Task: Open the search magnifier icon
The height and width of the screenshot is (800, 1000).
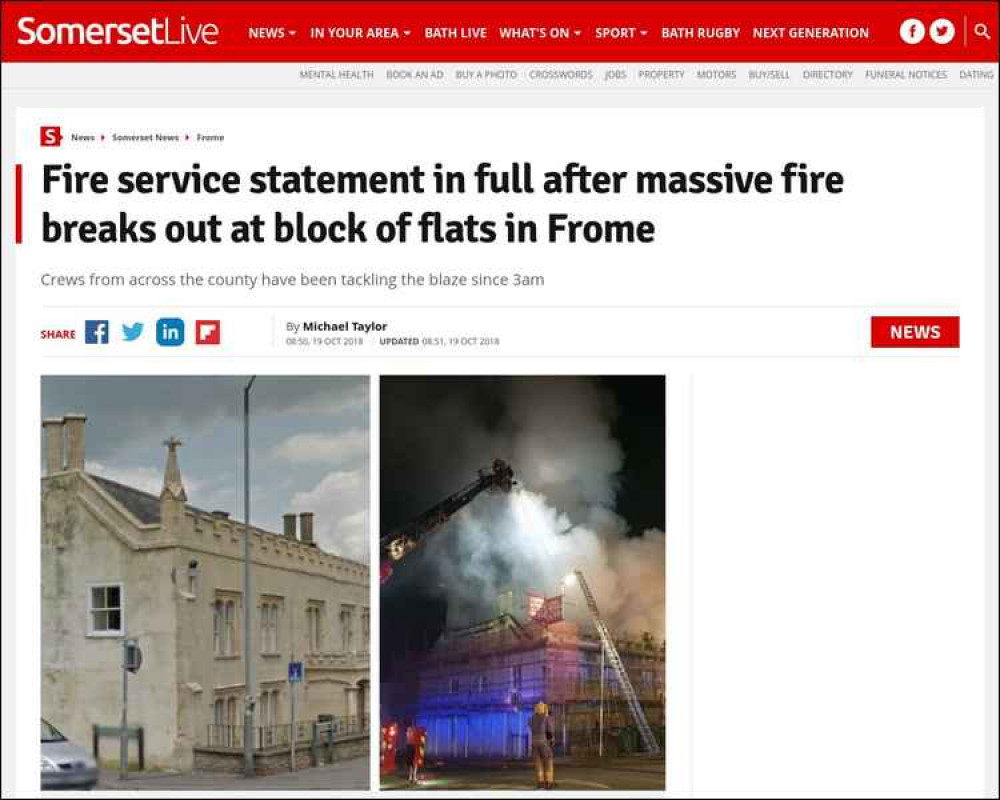Action: (x=982, y=31)
